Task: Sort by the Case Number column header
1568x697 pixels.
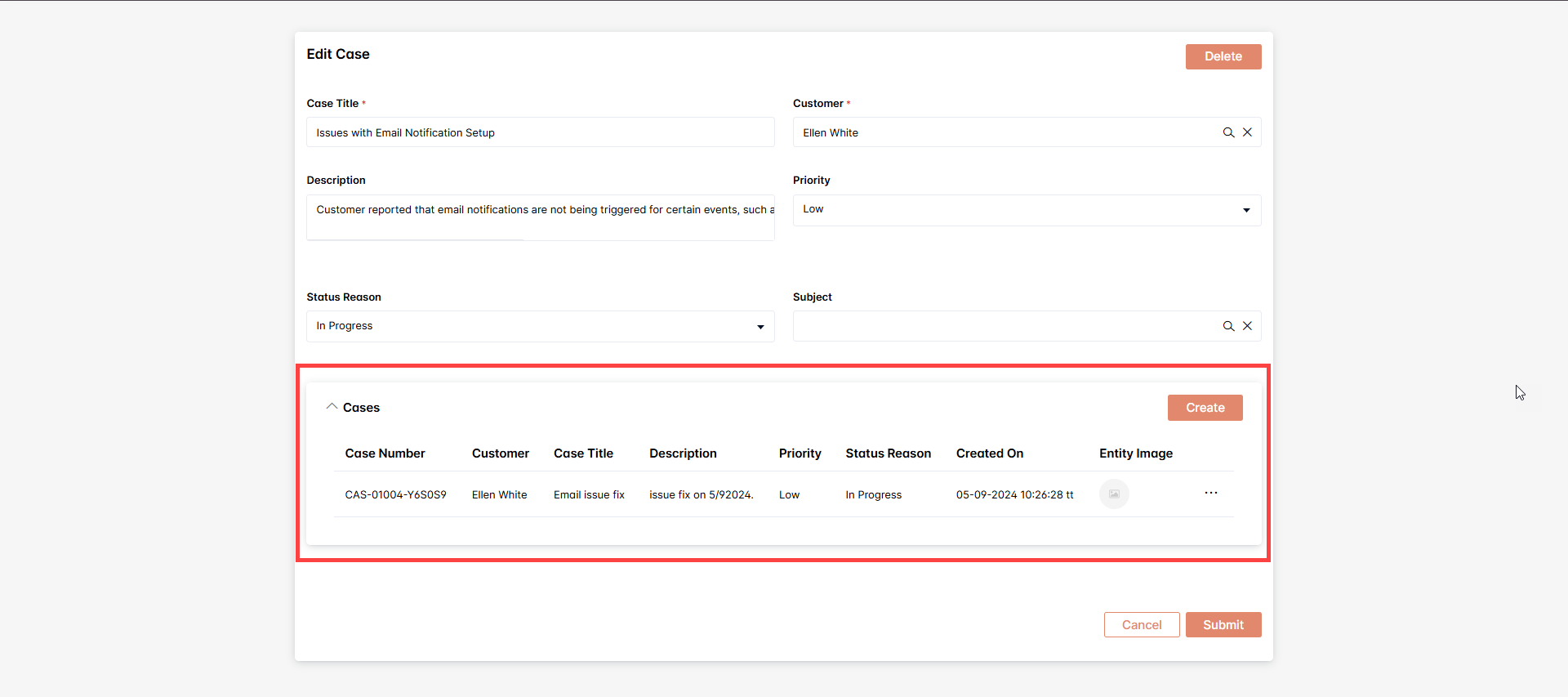Action: [x=385, y=453]
